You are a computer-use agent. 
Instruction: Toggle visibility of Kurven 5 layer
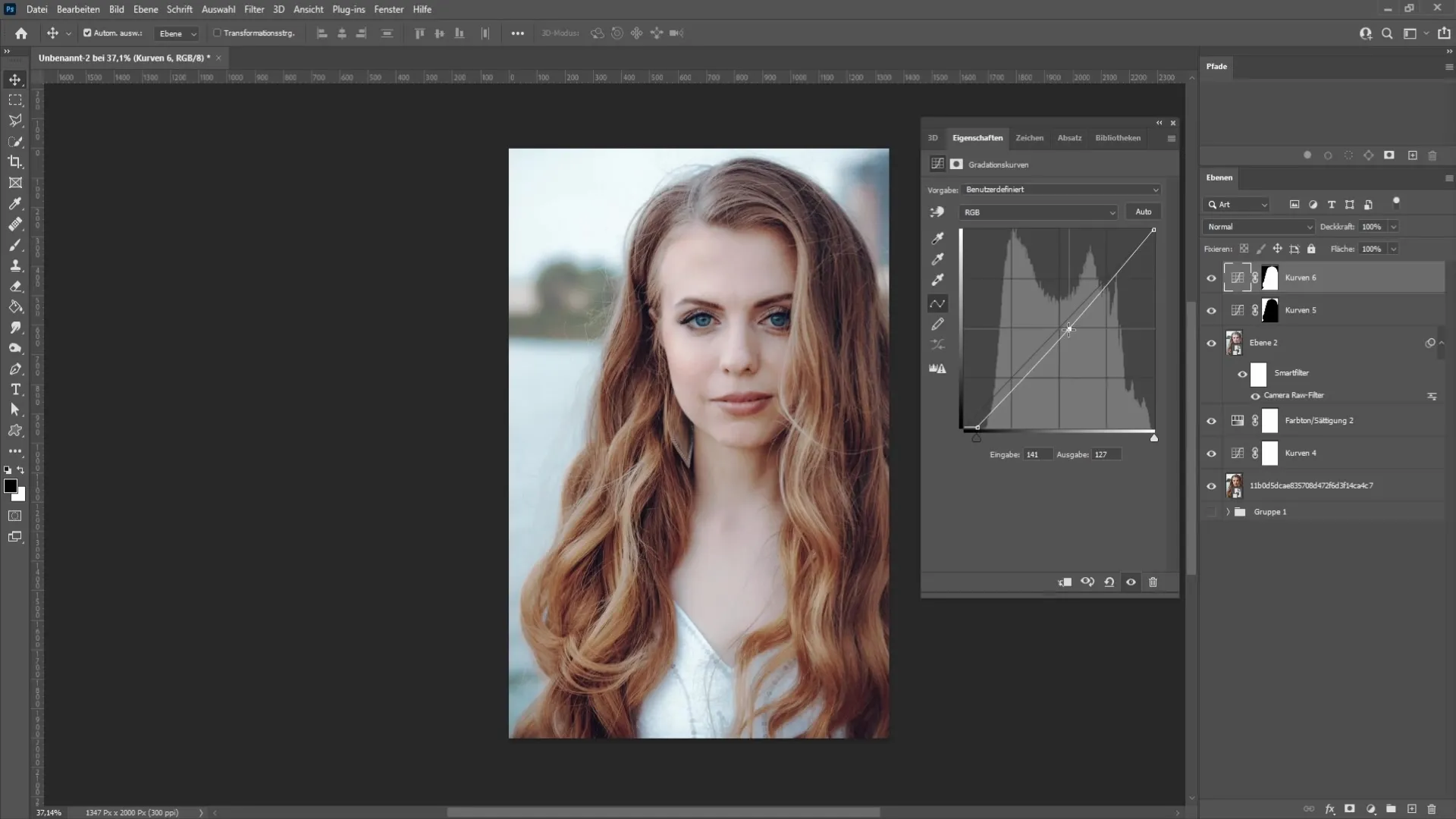1212,310
